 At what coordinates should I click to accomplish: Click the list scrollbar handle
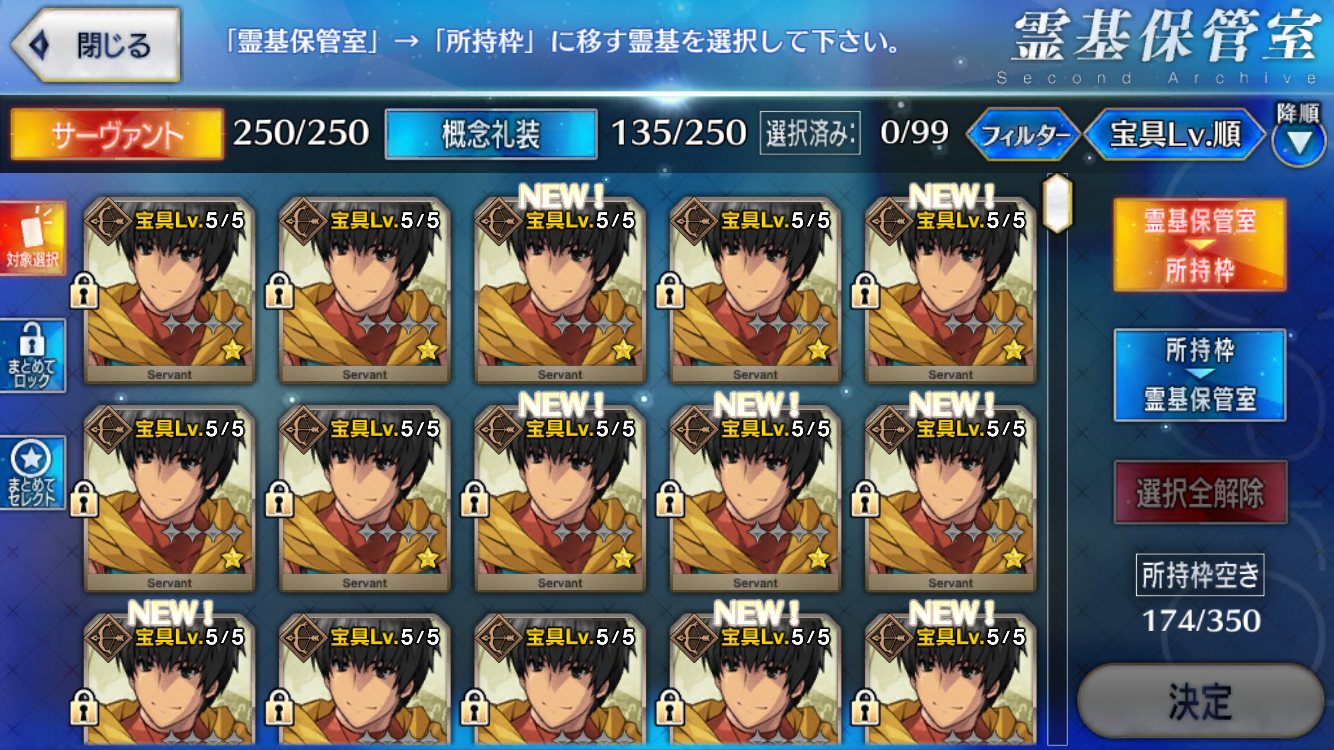[x=1057, y=203]
